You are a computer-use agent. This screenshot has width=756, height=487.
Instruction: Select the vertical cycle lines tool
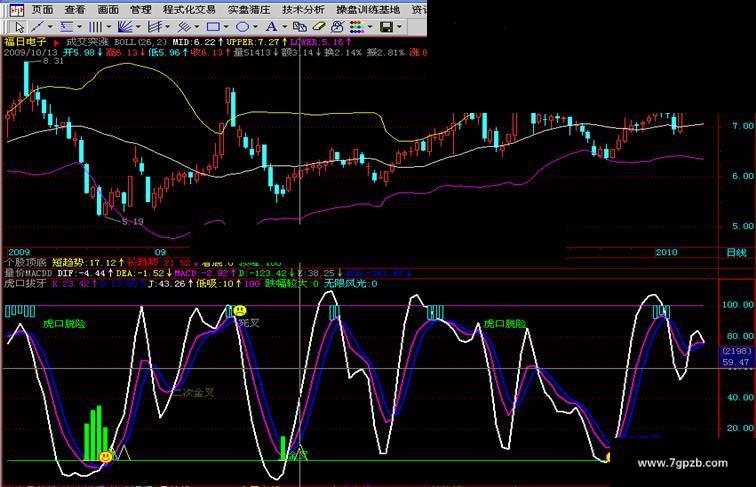point(96,27)
